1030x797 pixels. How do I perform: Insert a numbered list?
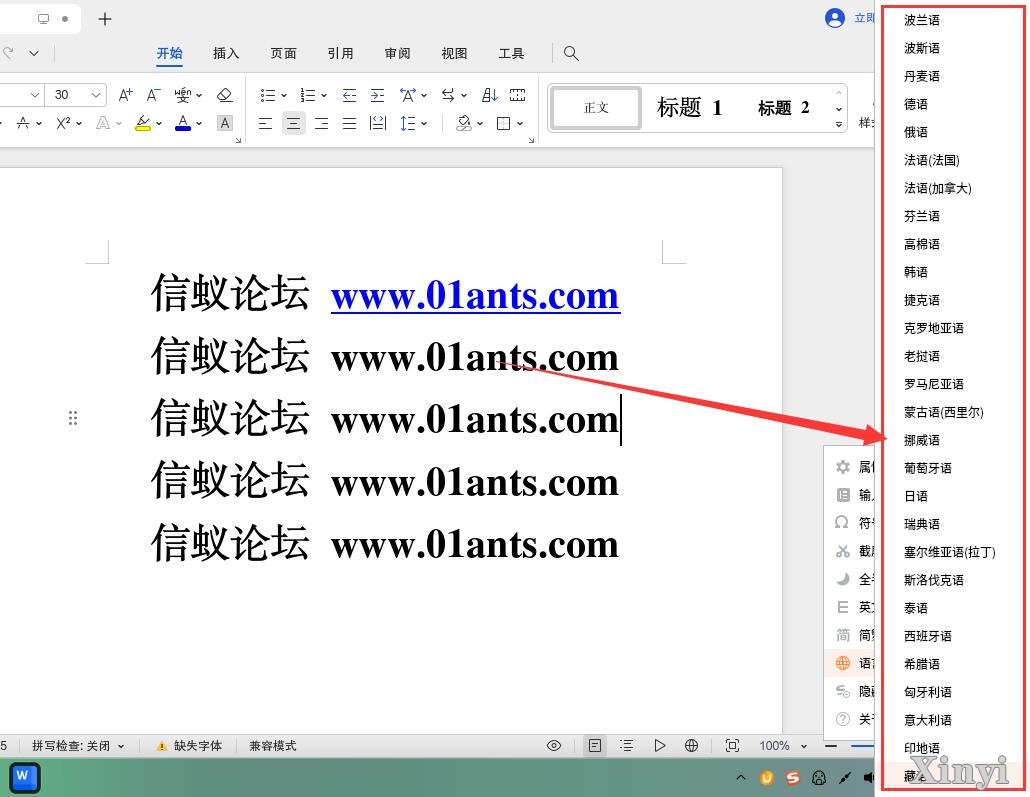[307, 95]
